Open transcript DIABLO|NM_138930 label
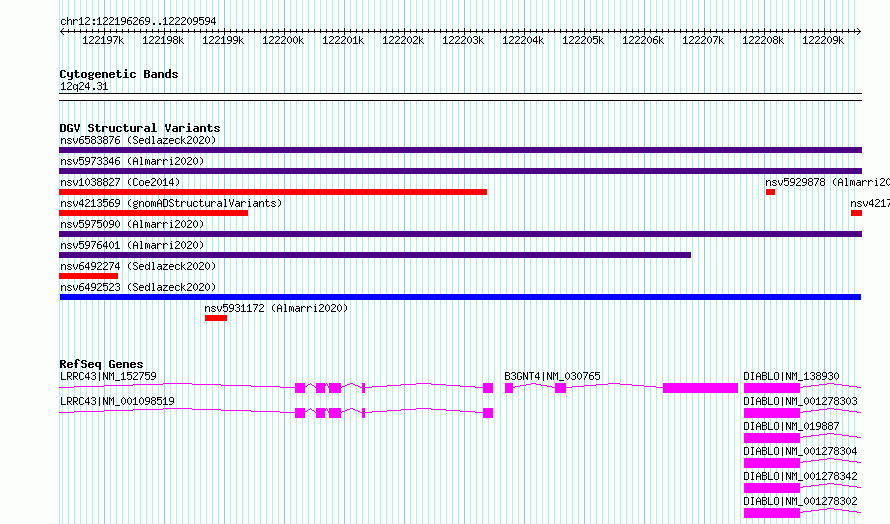Viewport: 890px width, 524px height. 791,376
